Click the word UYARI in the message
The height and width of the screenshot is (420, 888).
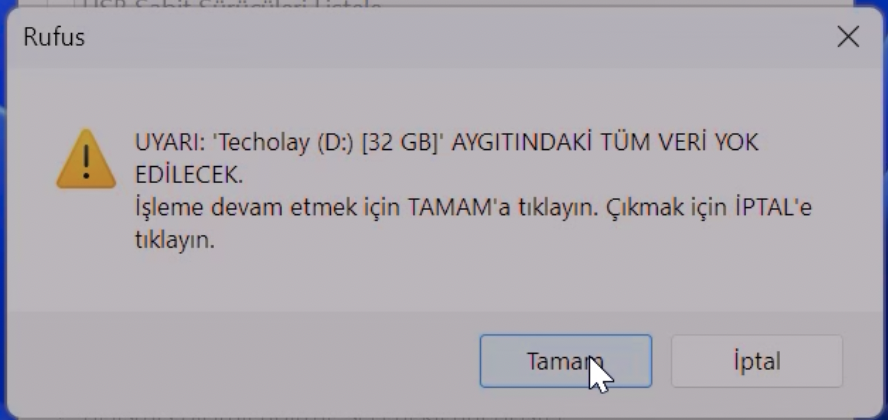pyautogui.click(x=169, y=143)
